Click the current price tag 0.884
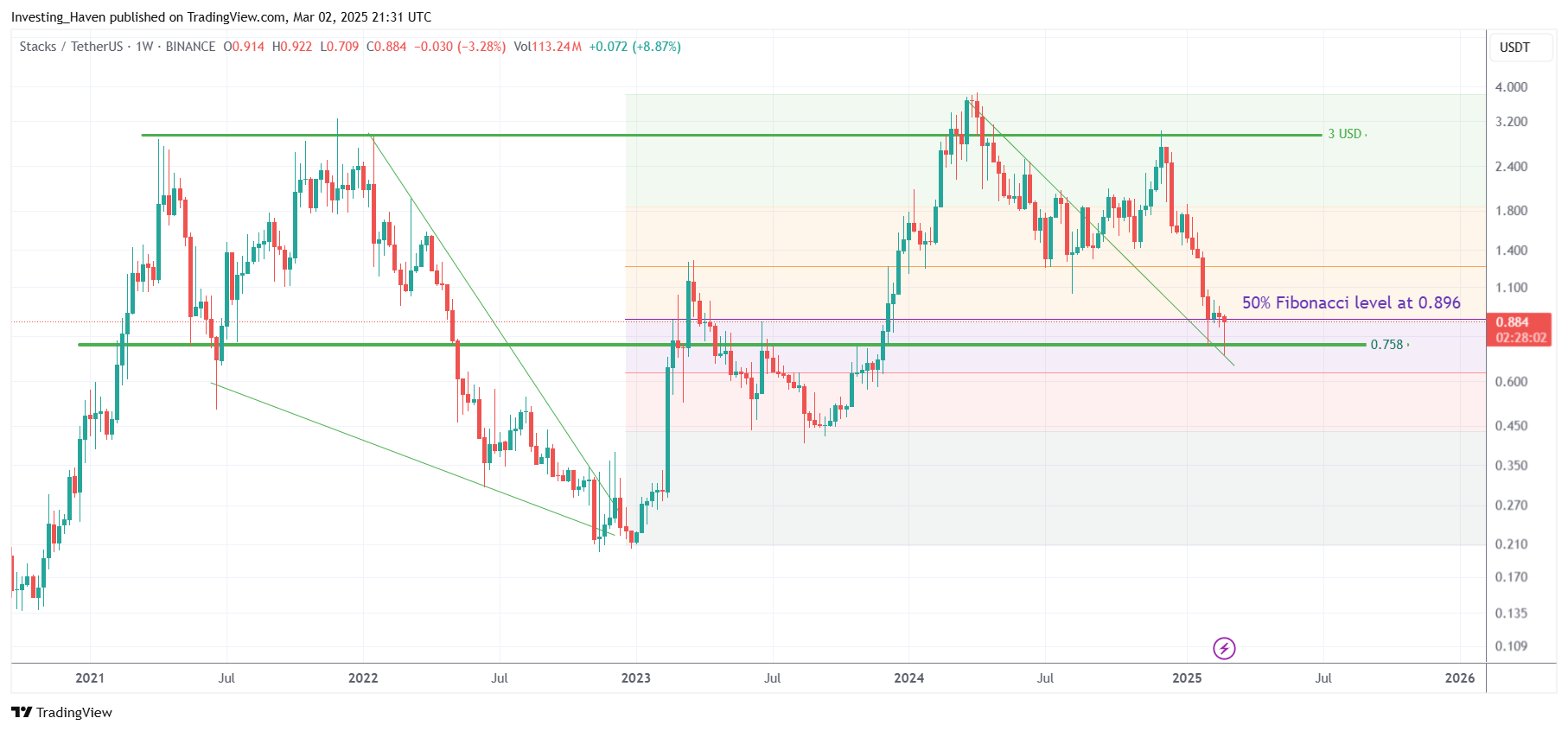This screenshot has height=731, width=1568. pyautogui.click(x=1512, y=322)
